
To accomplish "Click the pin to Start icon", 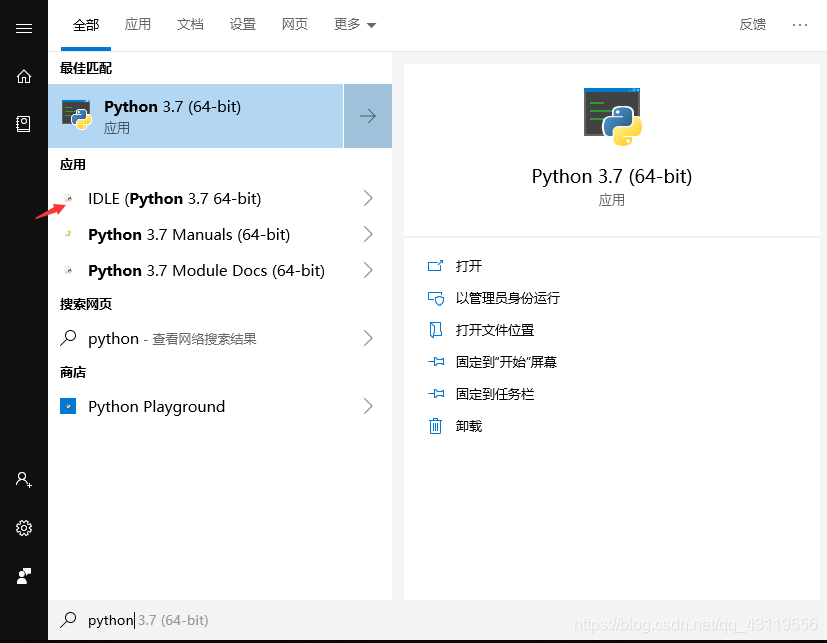I will click(436, 362).
